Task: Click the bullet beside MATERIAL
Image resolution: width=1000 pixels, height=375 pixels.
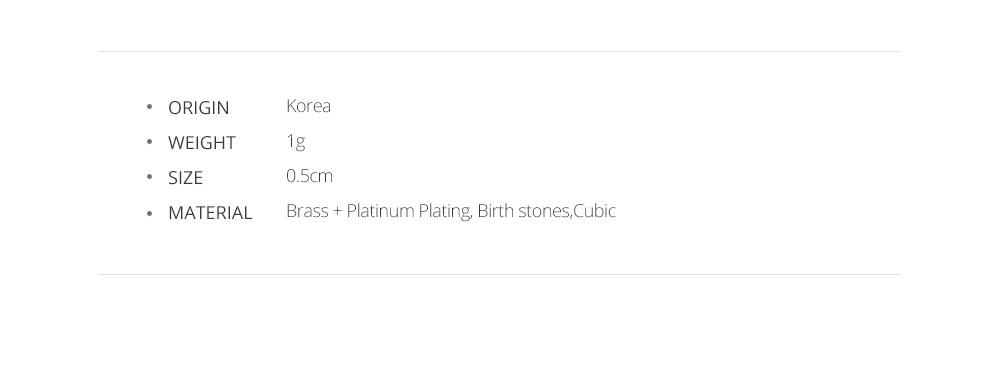Action: pyautogui.click(x=149, y=212)
